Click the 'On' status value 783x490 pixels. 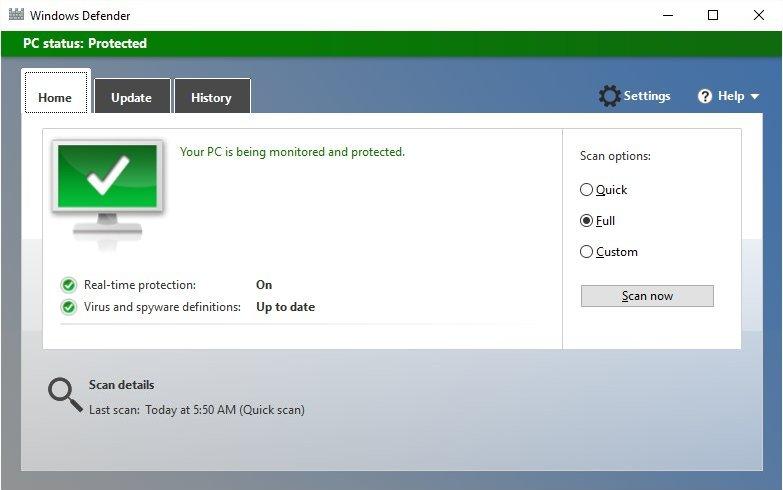[x=264, y=285]
